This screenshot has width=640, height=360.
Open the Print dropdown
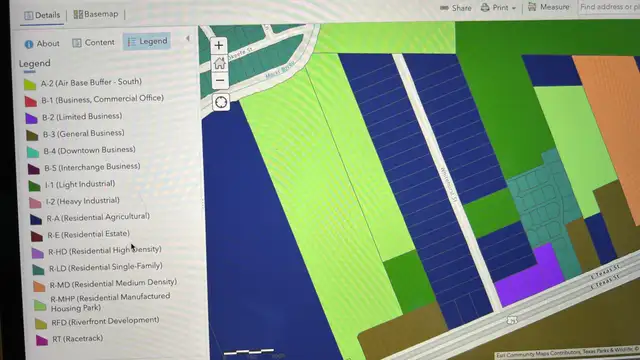499,7
